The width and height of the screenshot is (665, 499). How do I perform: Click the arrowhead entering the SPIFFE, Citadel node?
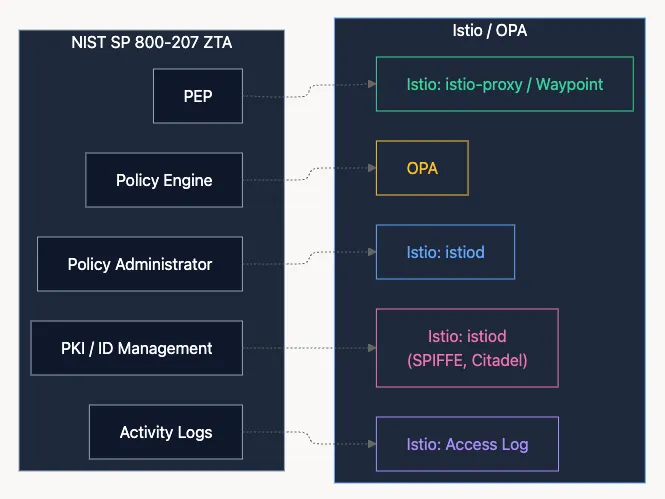(371, 348)
